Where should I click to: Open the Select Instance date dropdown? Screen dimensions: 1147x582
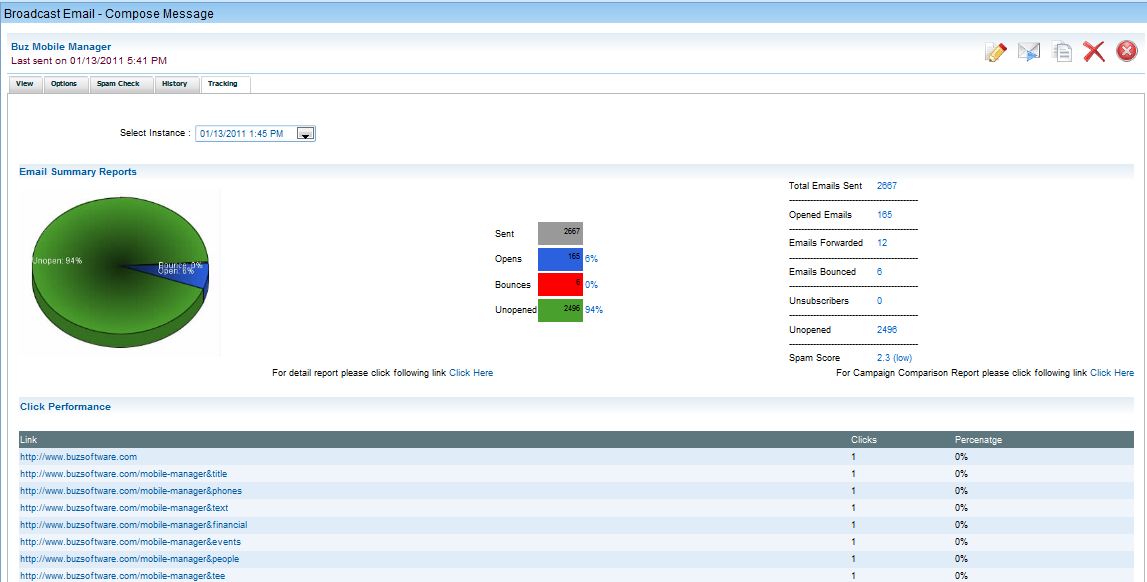pos(307,133)
